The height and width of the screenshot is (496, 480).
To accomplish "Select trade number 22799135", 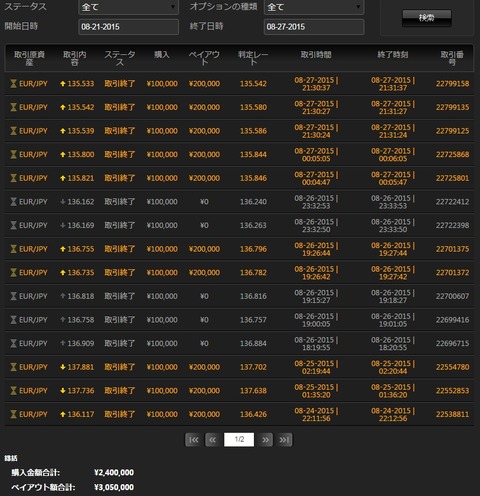I will coord(452,107).
